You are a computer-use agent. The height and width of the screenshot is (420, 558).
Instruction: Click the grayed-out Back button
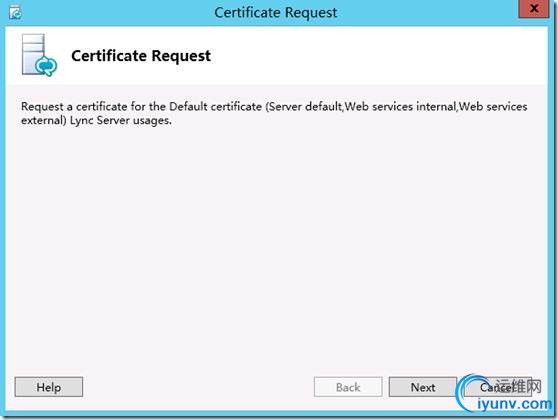348,387
